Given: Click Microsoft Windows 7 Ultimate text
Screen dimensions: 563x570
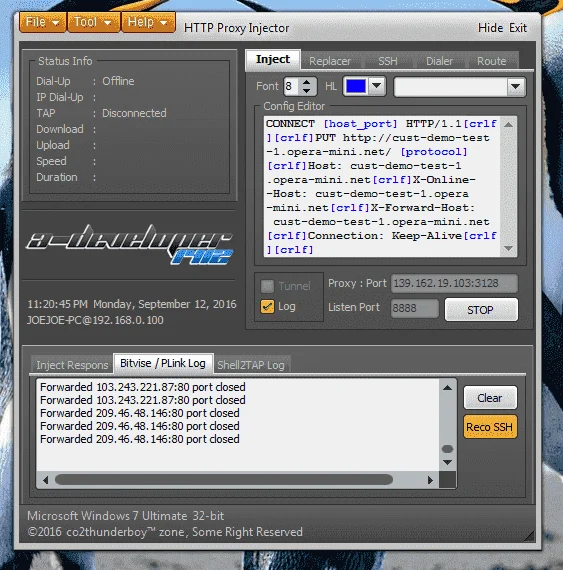Looking at the screenshot, I should [125, 516].
